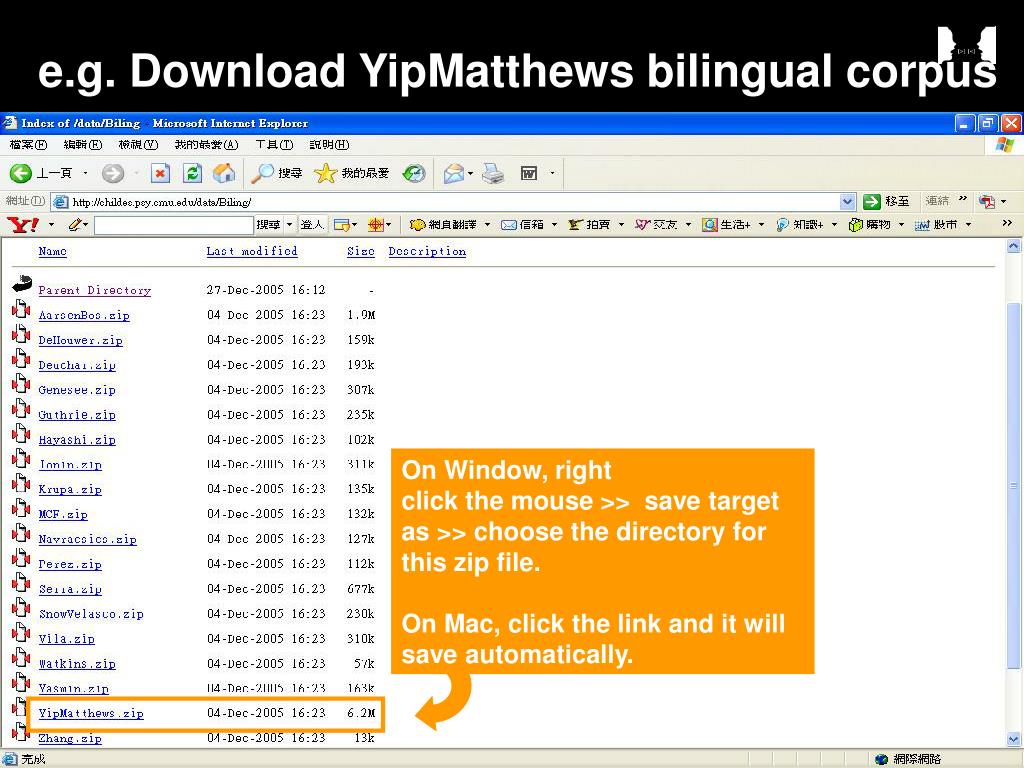Viewport: 1024px width, 768px height.
Task: Sort by the Last modified header link
Action: (252, 251)
